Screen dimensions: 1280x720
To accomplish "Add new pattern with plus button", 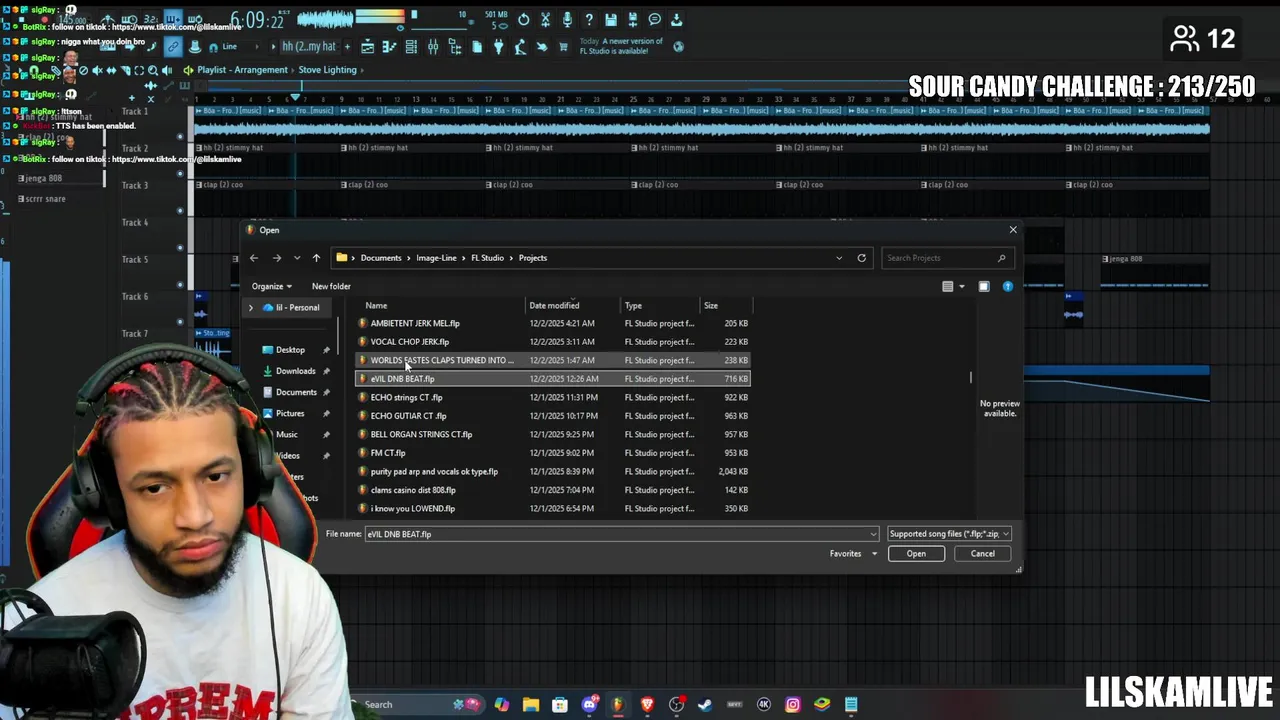I will coord(348,47).
